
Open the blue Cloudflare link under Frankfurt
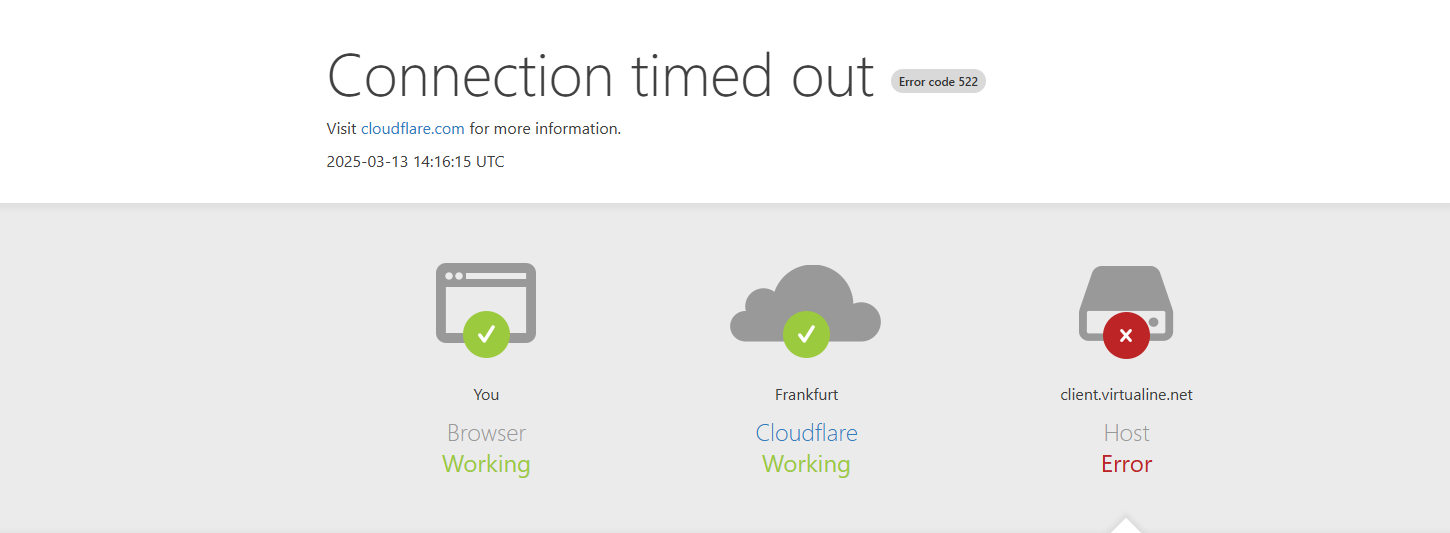click(x=806, y=433)
